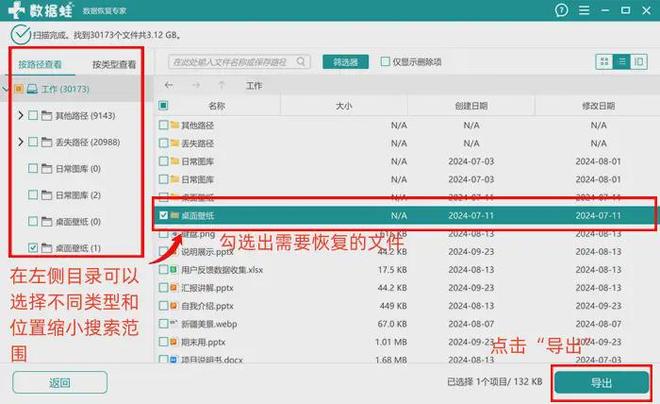Tick the checkbox for 用户反馈数据收集.xlsx
This screenshot has height=404, width=660.
click(x=164, y=270)
